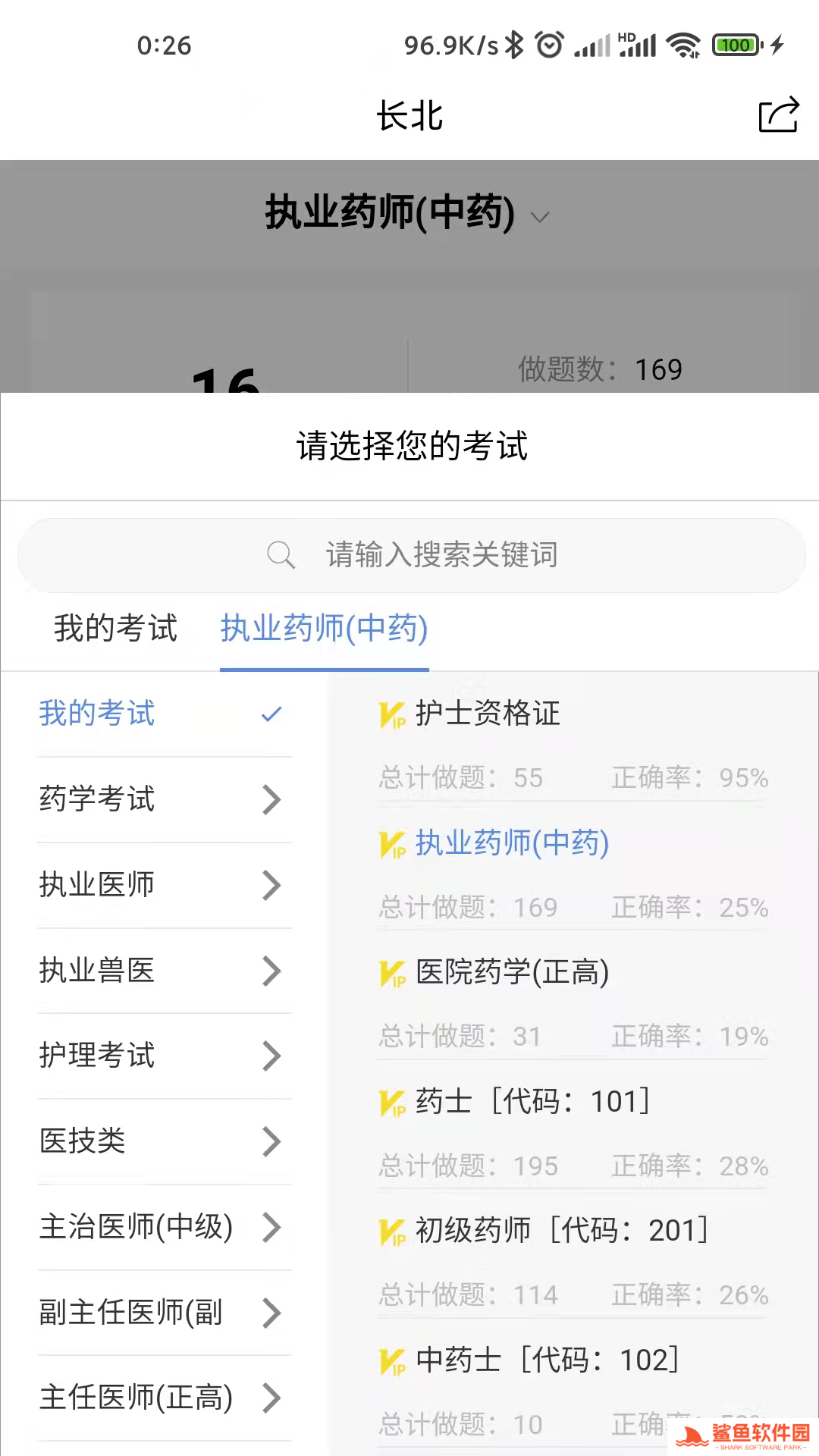The height and width of the screenshot is (1456, 819).
Task: Click the search magnifier icon
Action: click(x=281, y=555)
